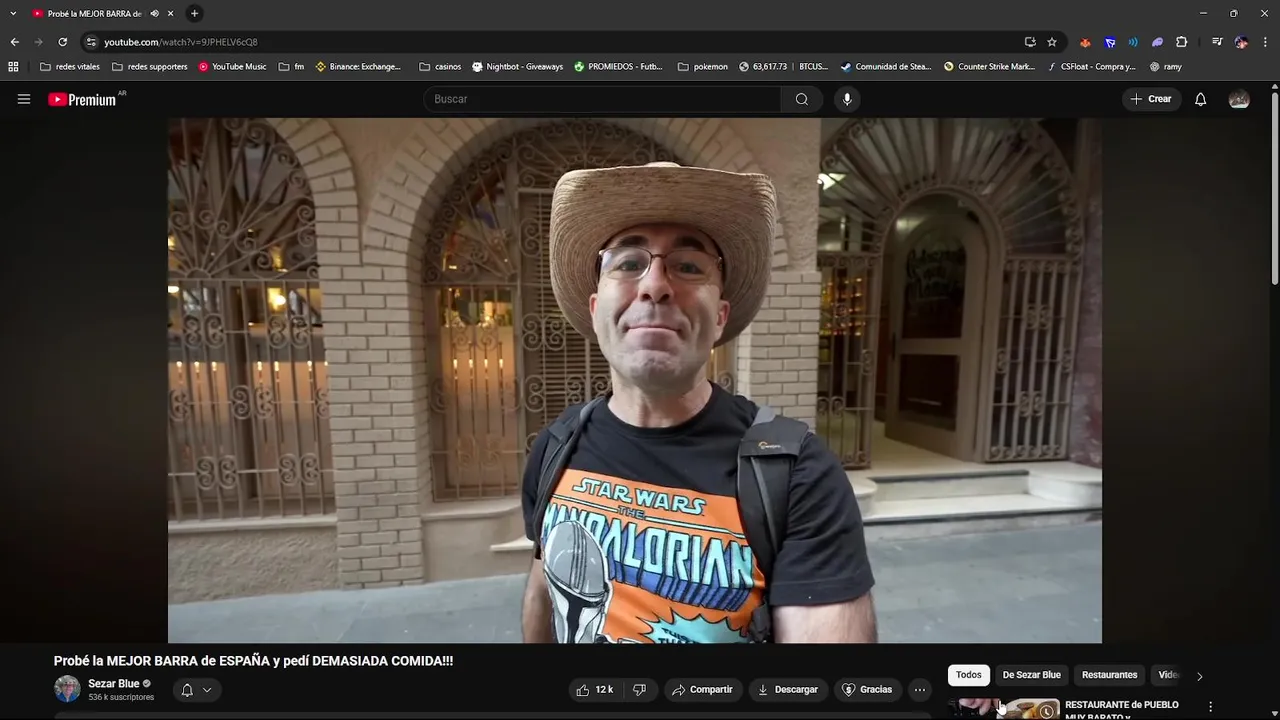Image resolution: width=1280 pixels, height=720 pixels.
Task: Open the tab search dropdown arrow
Action: [x=13, y=14]
